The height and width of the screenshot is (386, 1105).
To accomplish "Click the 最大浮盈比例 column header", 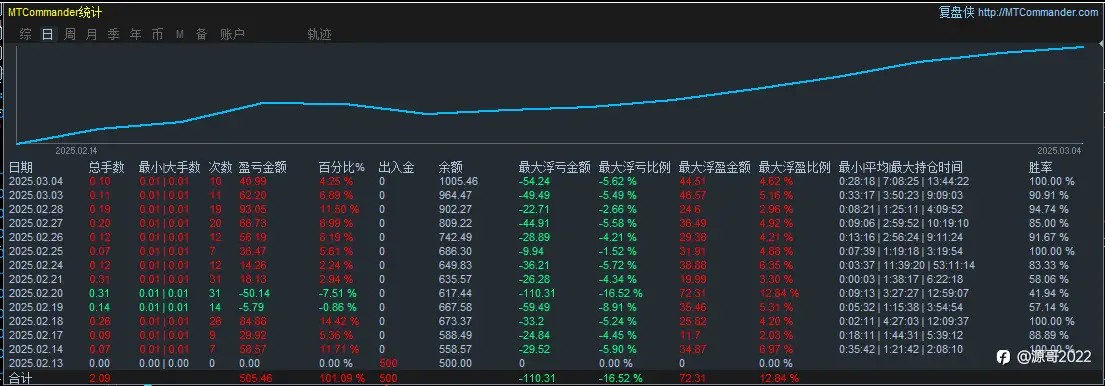I will coord(795,168).
